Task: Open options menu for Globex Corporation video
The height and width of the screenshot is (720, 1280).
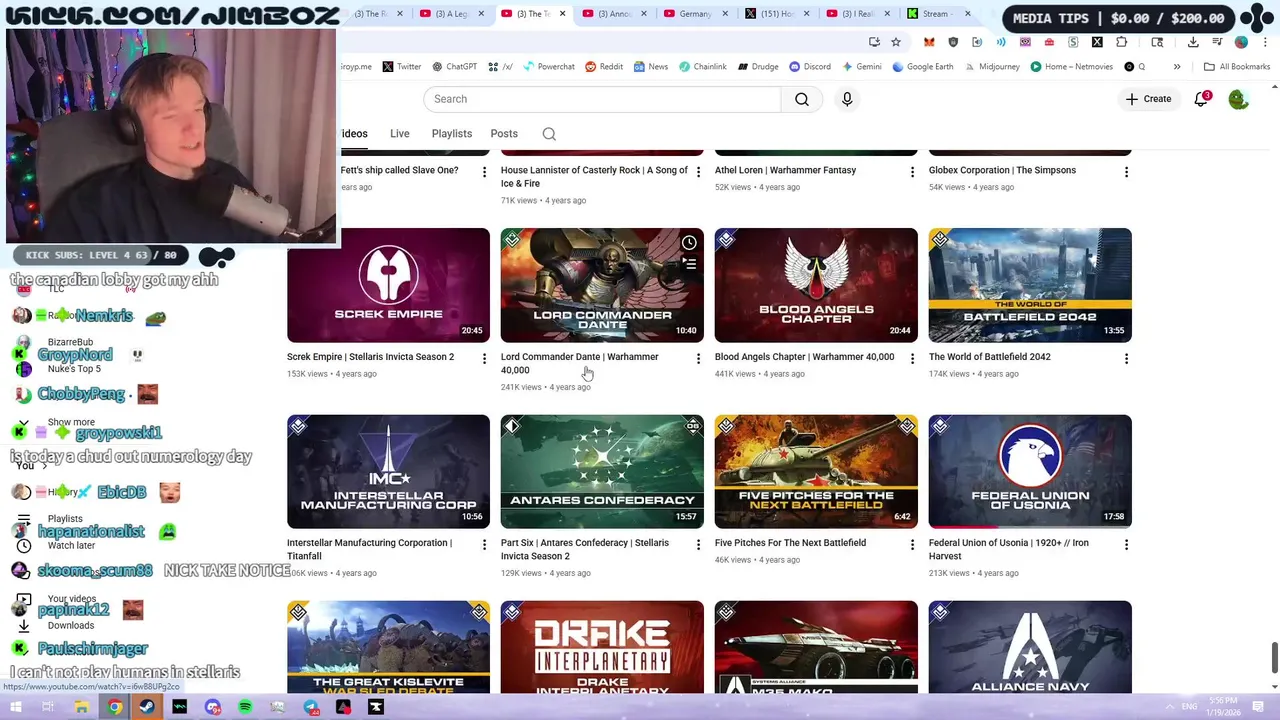Action: click(x=1126, y=172)
